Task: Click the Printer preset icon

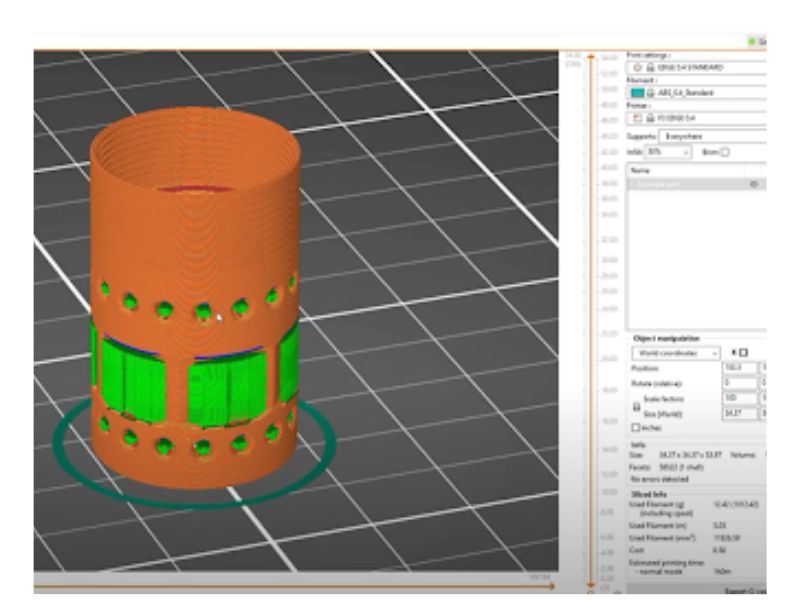Action: coord(635,118)
